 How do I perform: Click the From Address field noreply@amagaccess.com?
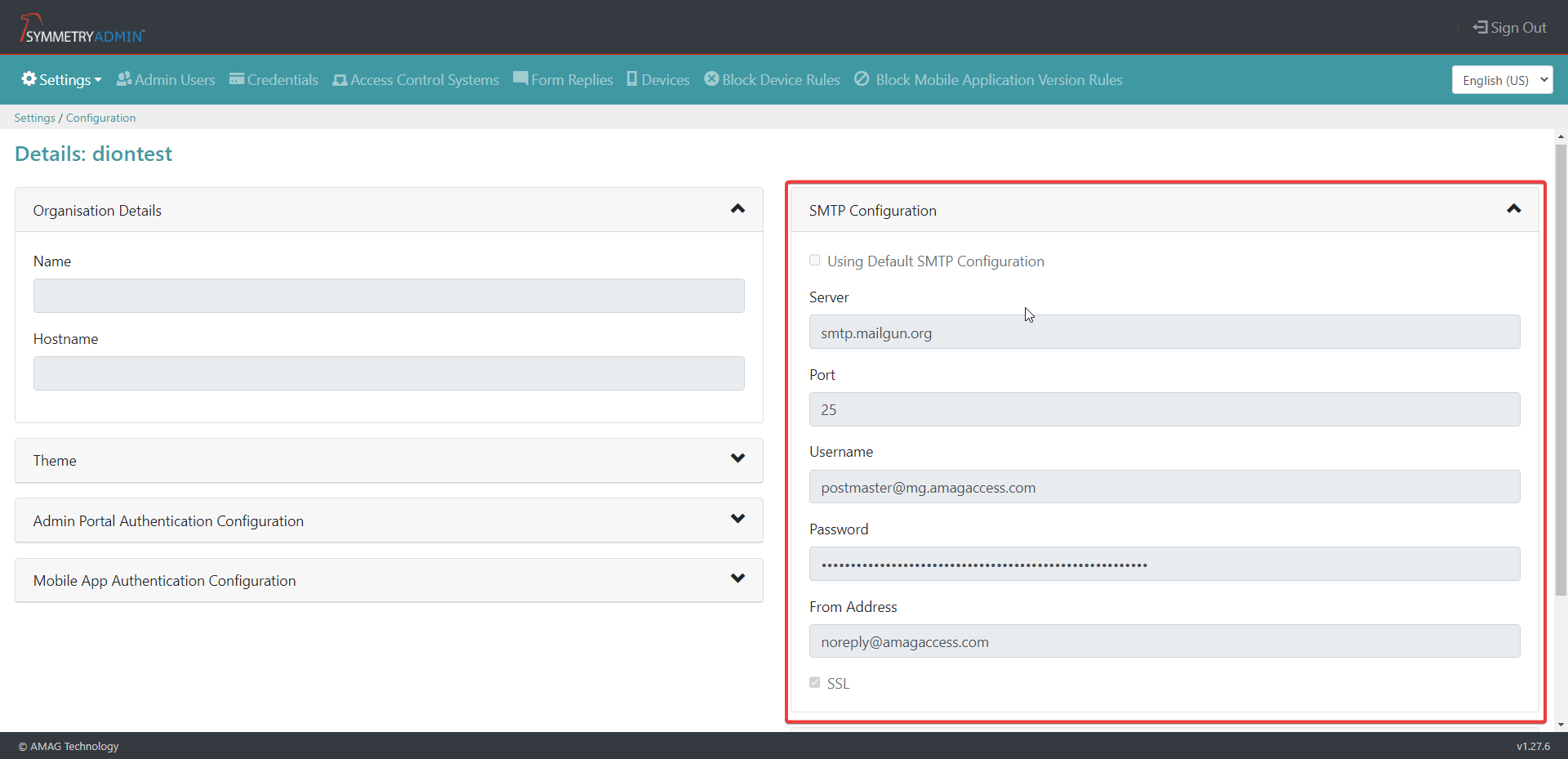[1165, 641]
